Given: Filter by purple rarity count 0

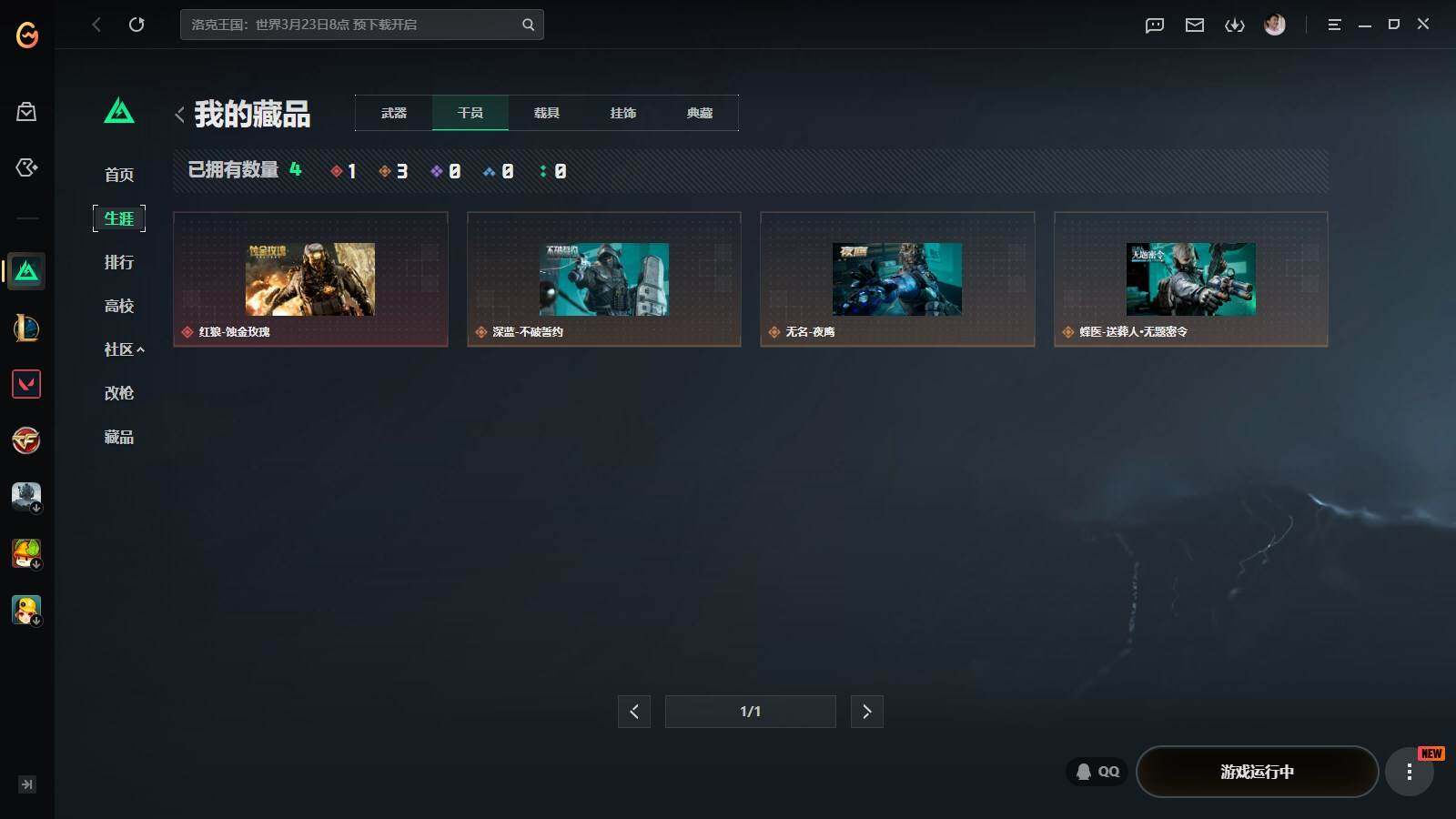Looking at the screenshot, I should coord(446,171).
